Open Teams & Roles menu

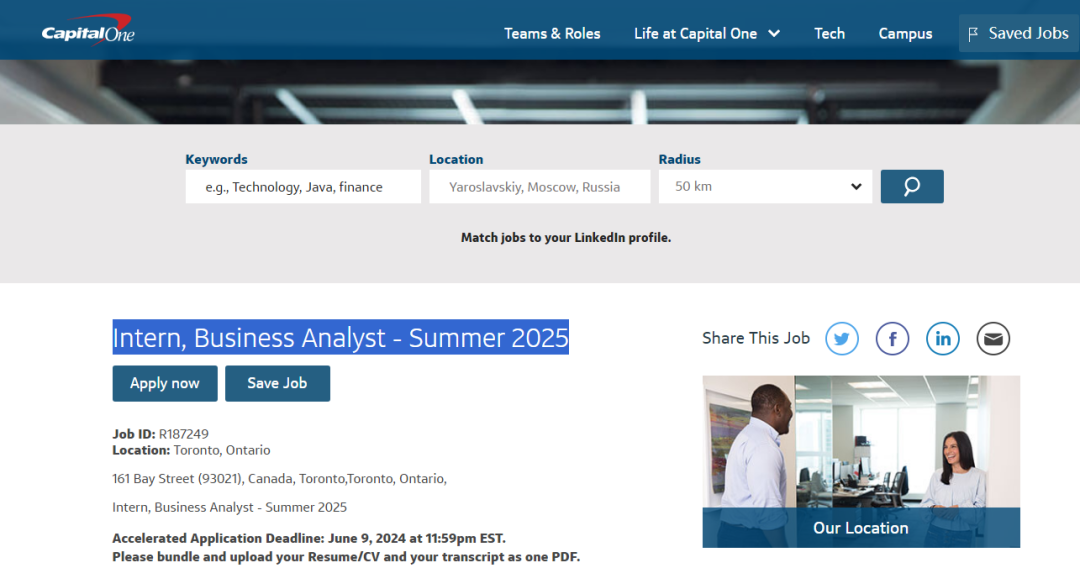tap(552, 33)
